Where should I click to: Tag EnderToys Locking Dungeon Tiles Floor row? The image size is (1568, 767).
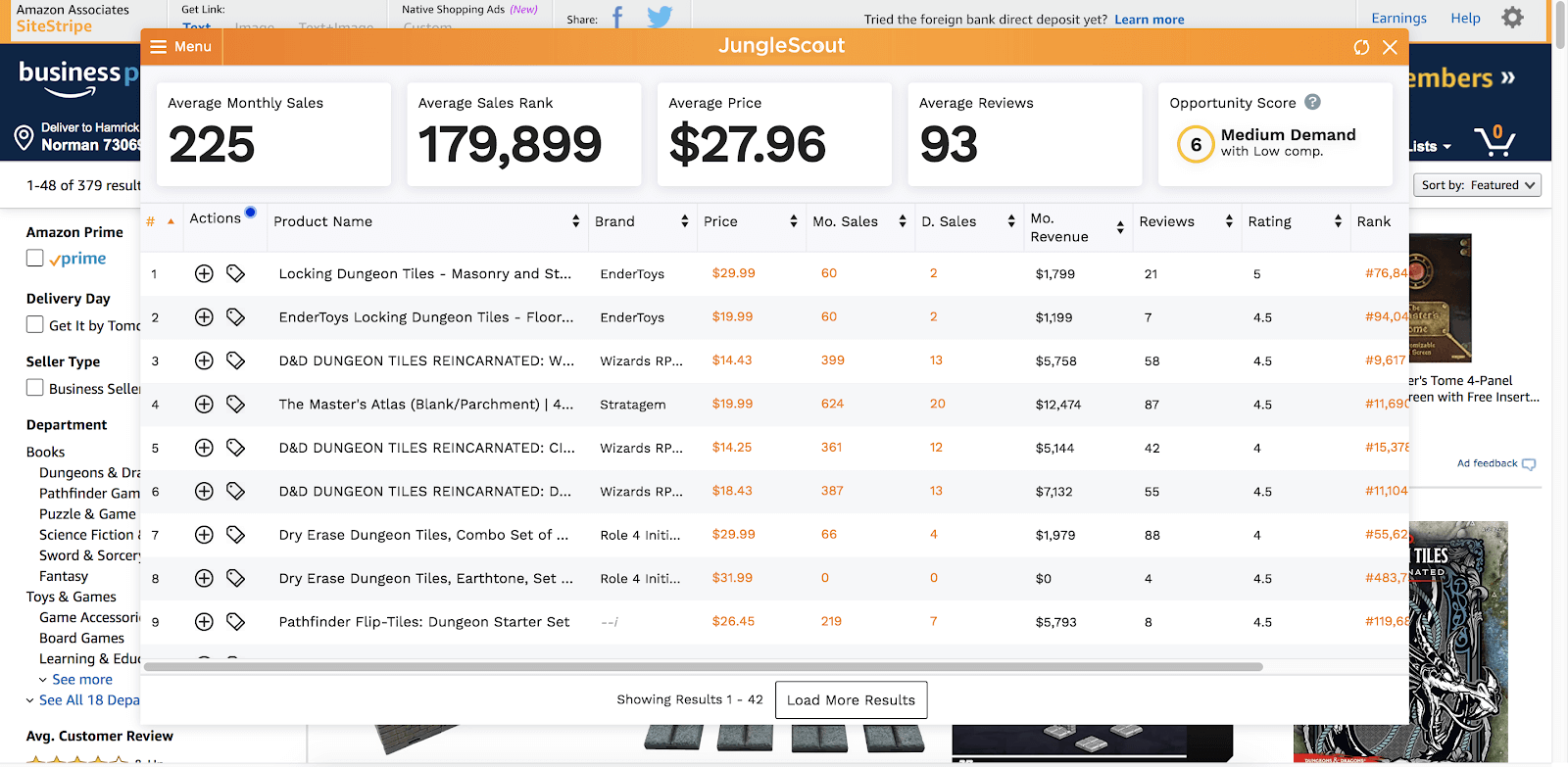coord(235,317)
